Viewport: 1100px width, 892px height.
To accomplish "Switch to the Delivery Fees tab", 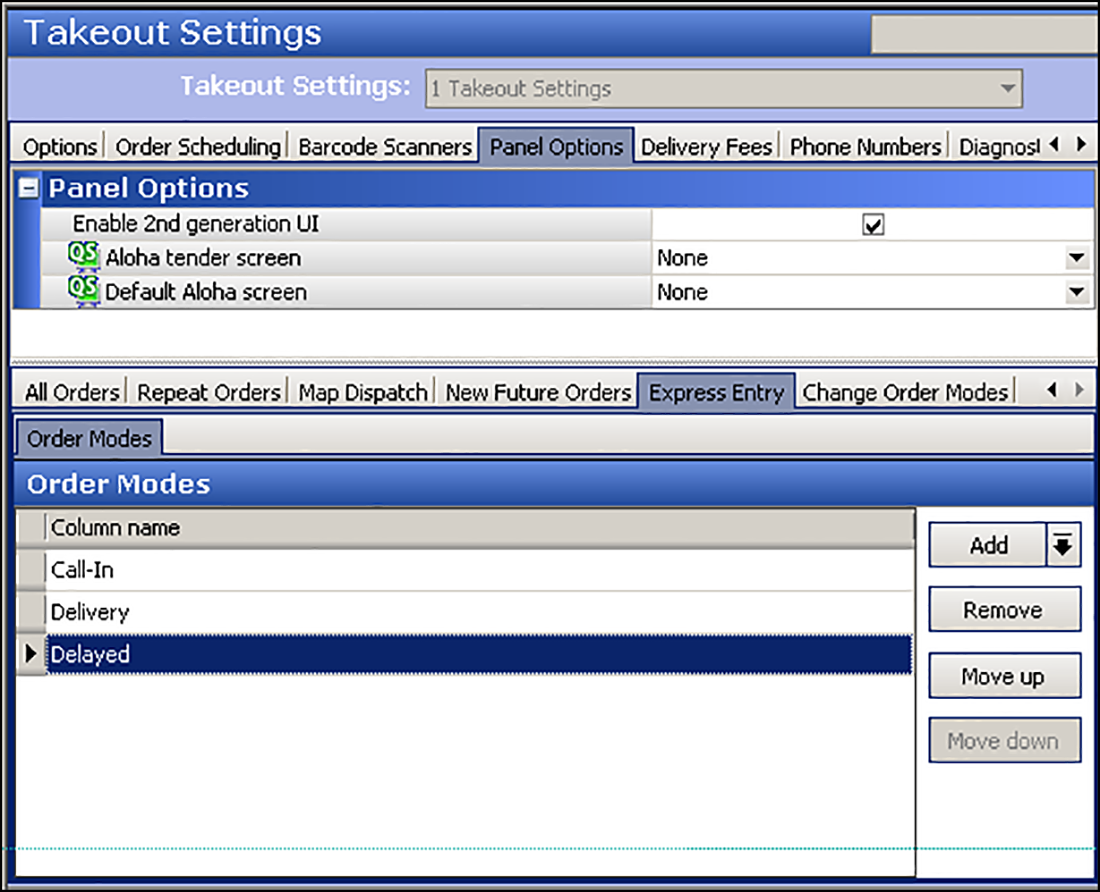I will (x=707, y=146).
